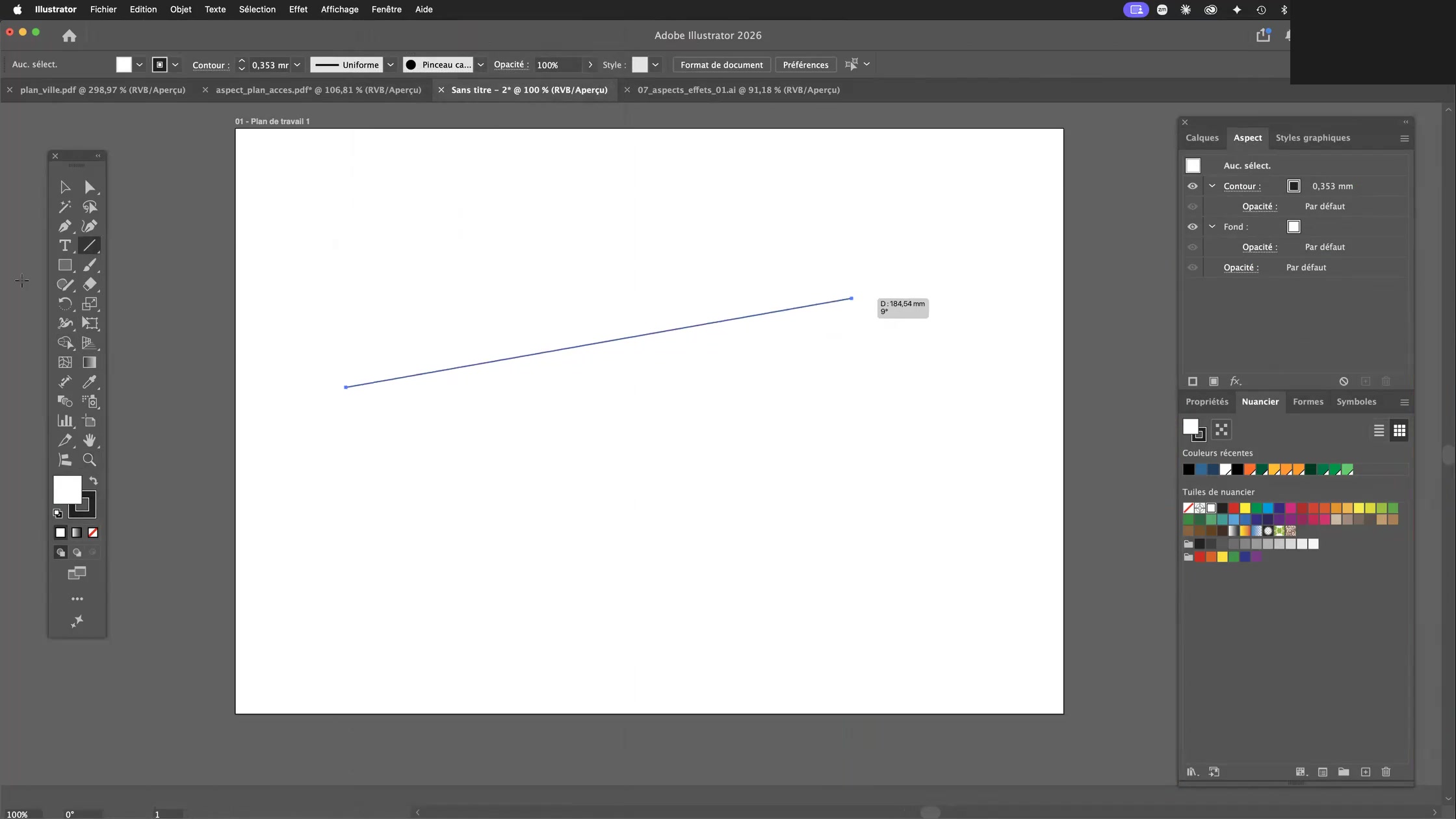Switch swatches to thumbnail grid view
The height and width of the screenshot is (819, 1456).
coord(1399,430)
